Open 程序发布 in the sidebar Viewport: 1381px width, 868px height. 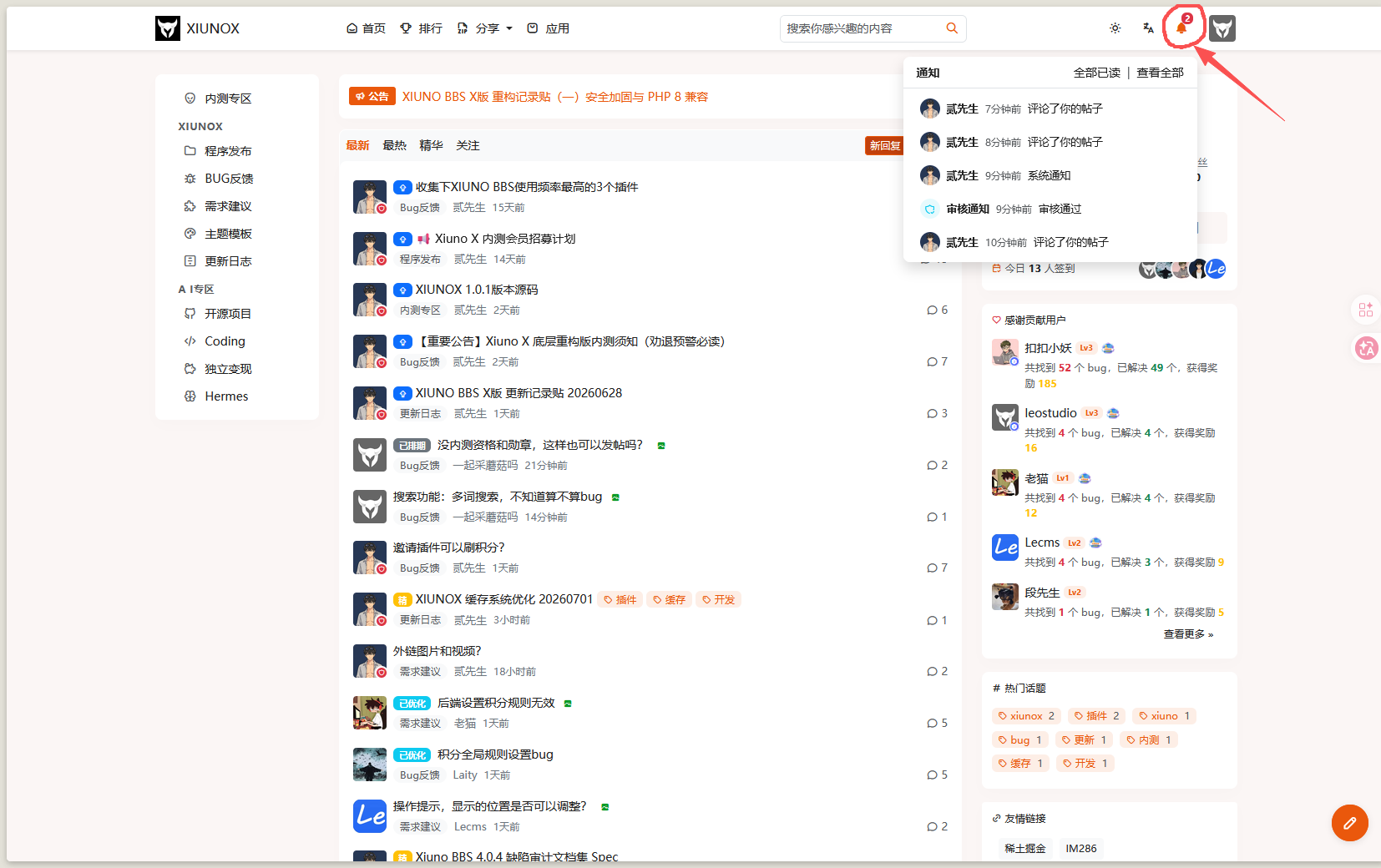pyautogui.click(x=228, y=151)
